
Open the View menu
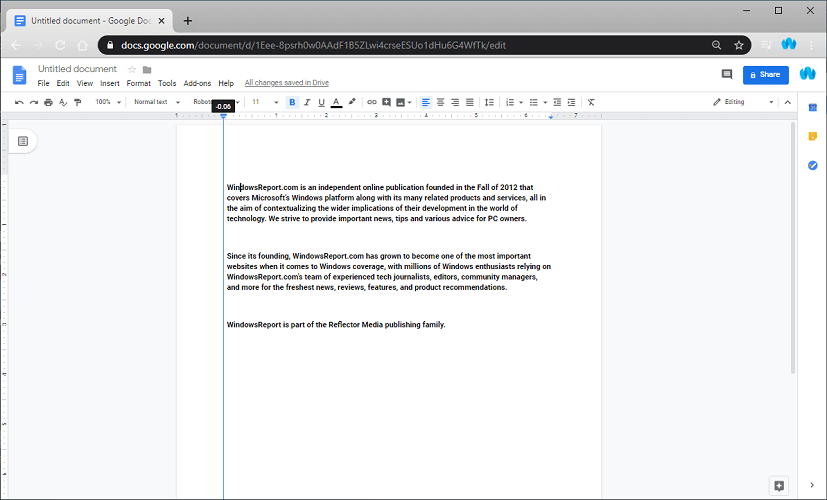click(x=85, y=83)
